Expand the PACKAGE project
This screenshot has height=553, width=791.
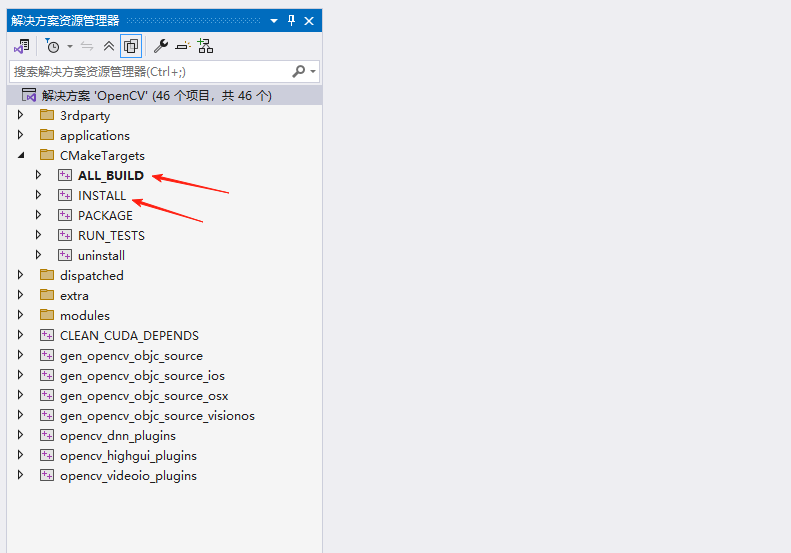[x=38, y=215]
